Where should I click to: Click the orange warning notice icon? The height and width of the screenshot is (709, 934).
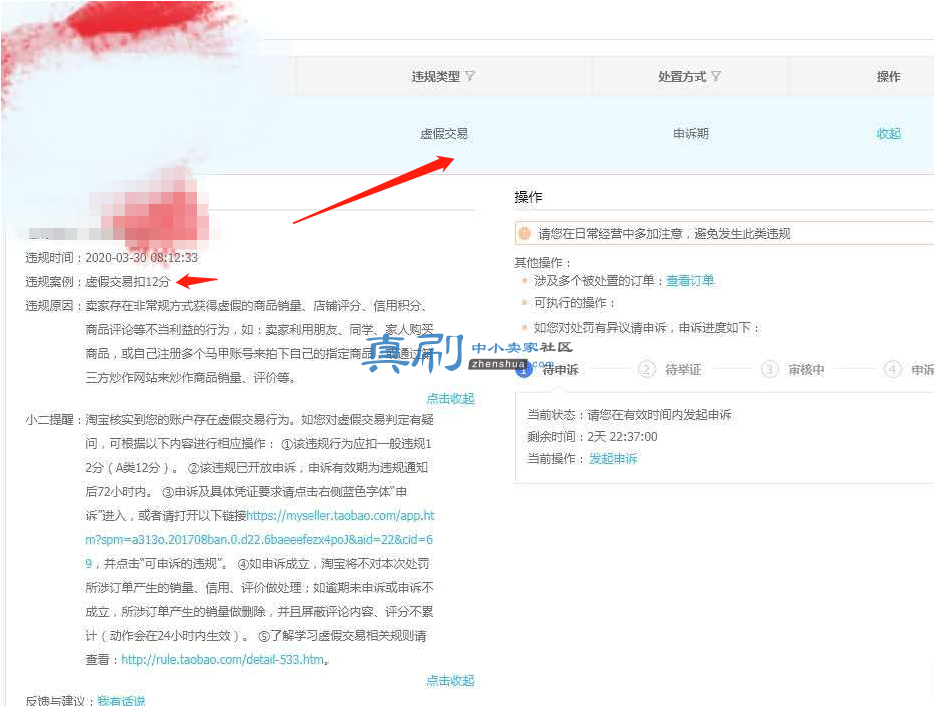[x=525, y=234]
